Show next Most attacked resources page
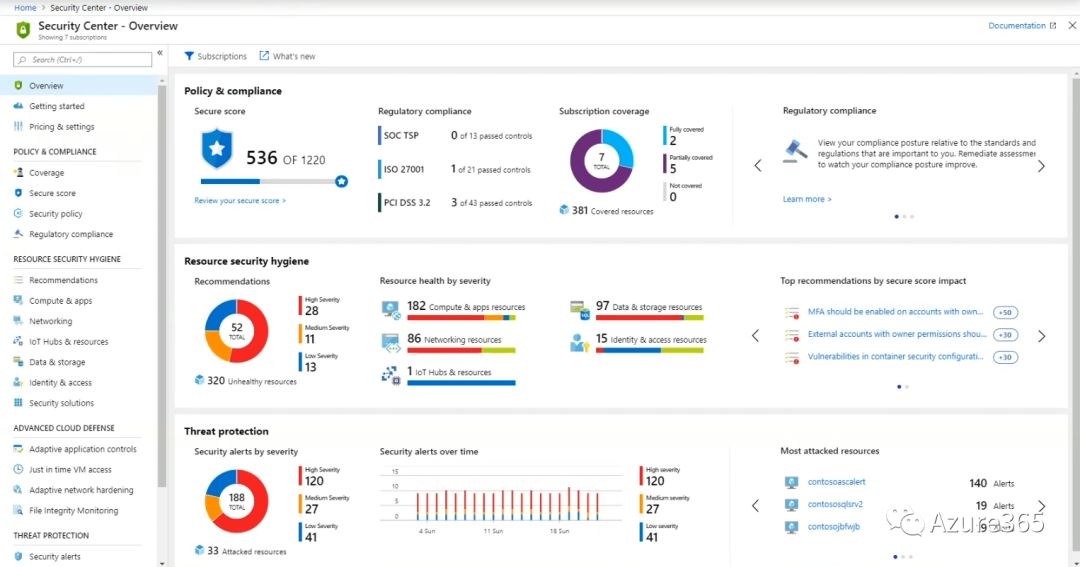 [x=1041, y=506]
